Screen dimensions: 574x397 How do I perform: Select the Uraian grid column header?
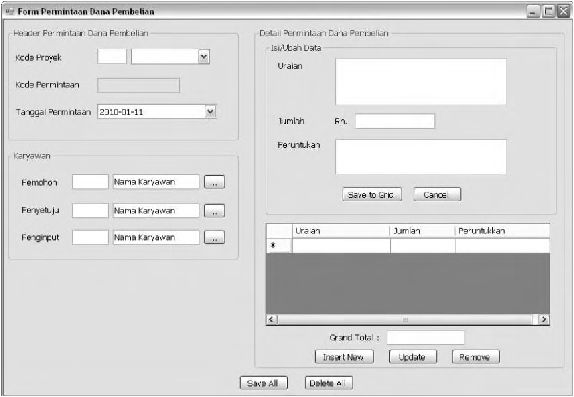point(341,231)
